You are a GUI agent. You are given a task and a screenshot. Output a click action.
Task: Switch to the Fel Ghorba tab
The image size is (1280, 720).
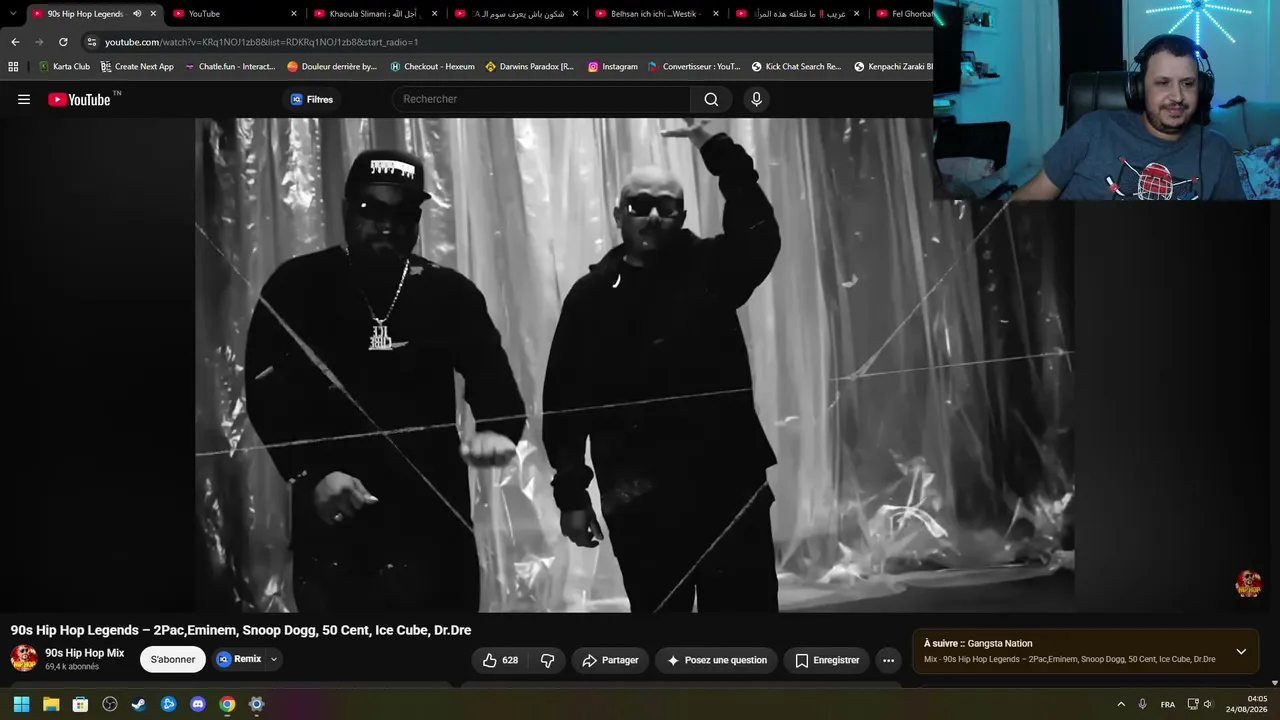904,14
